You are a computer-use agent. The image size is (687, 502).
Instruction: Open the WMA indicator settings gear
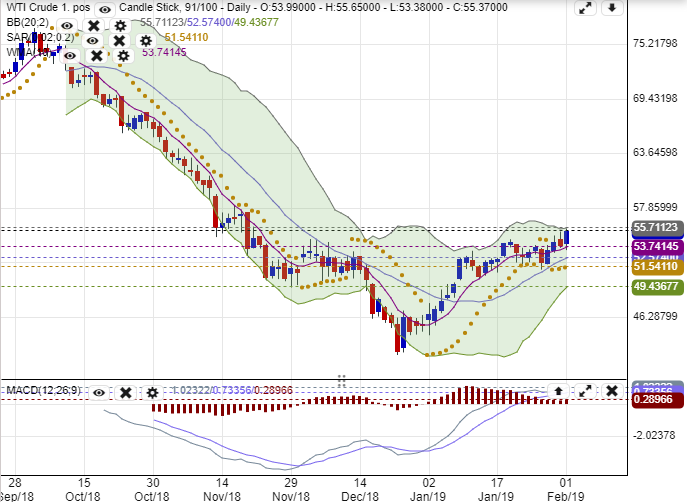pos(122,54)
